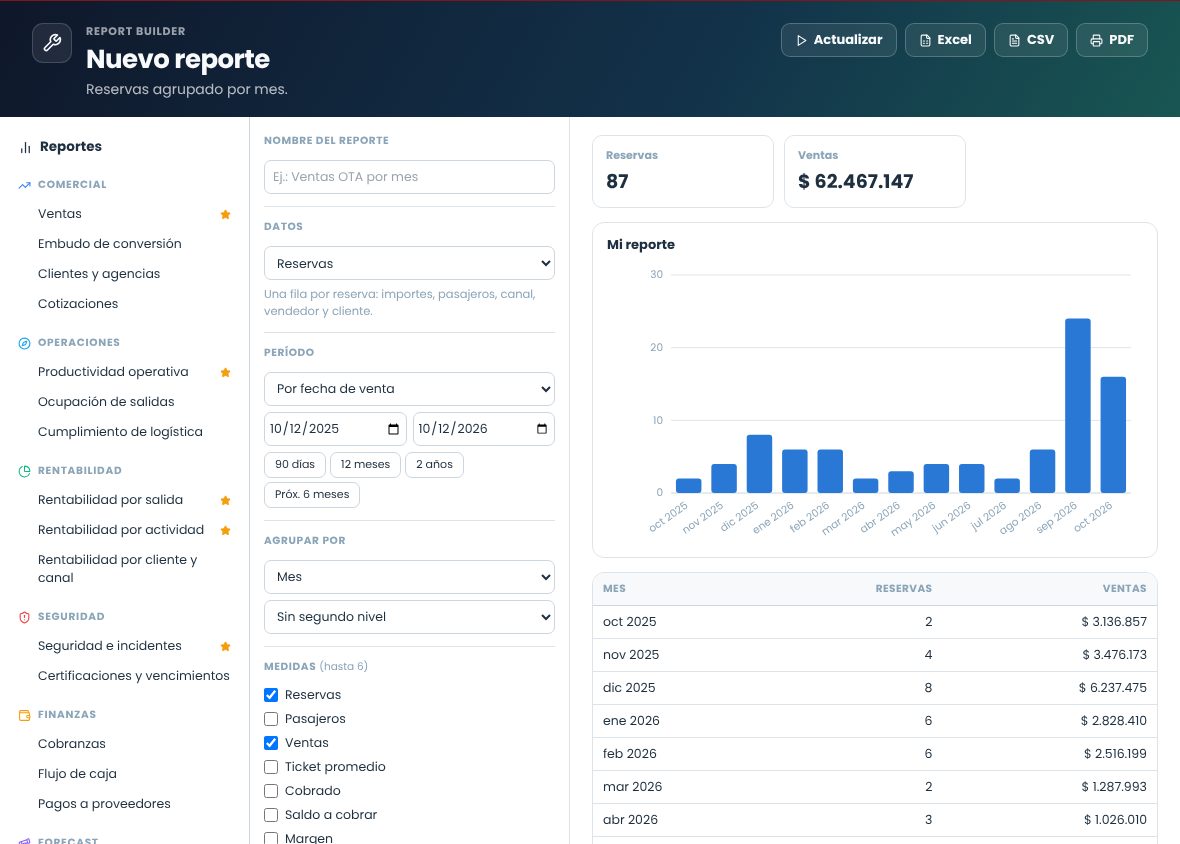Click the wallet icon beside FINANZAS

point(25,715)
